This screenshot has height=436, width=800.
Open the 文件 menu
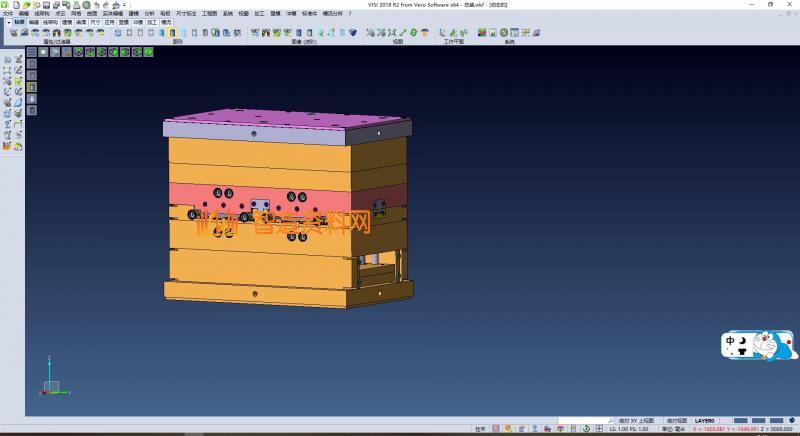(x=8, y=14)
